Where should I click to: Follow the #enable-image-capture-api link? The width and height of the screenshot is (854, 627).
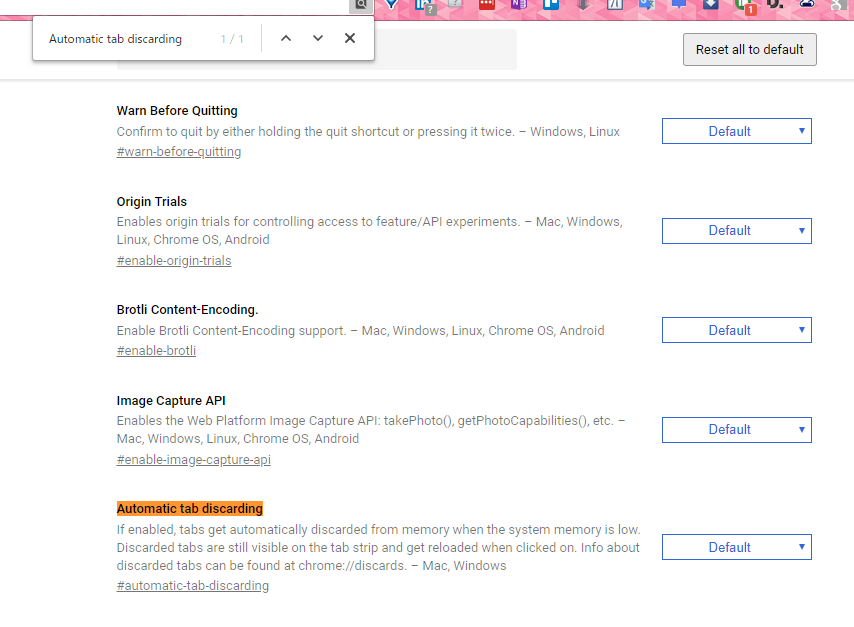pyautogui.click(x=193, y=460)
